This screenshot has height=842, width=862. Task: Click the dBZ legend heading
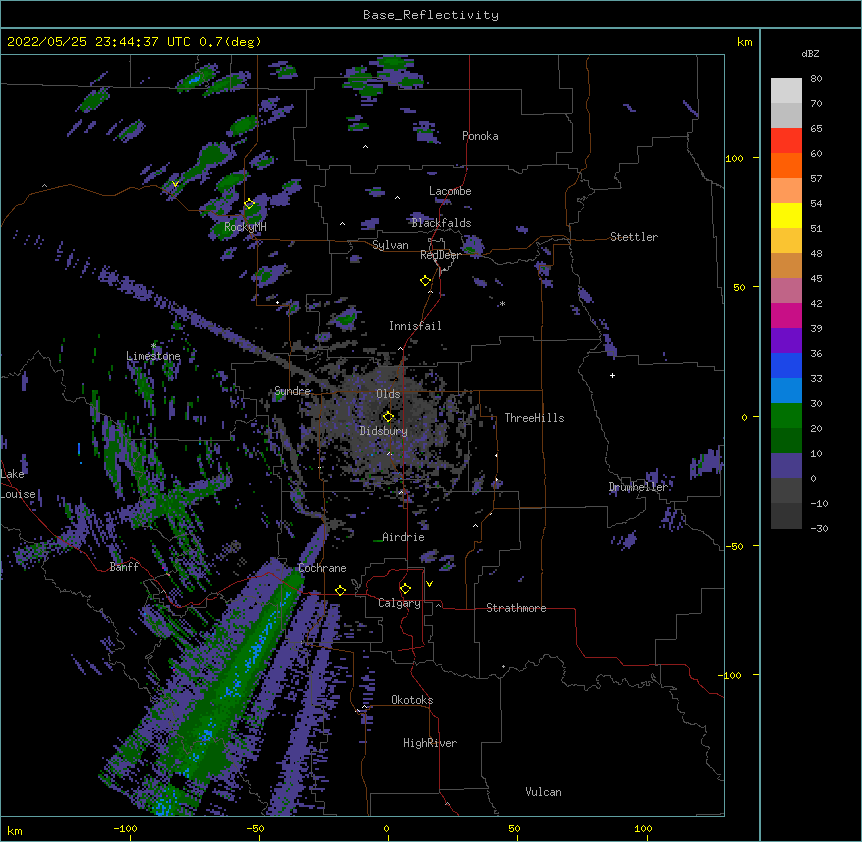[810, 54]
